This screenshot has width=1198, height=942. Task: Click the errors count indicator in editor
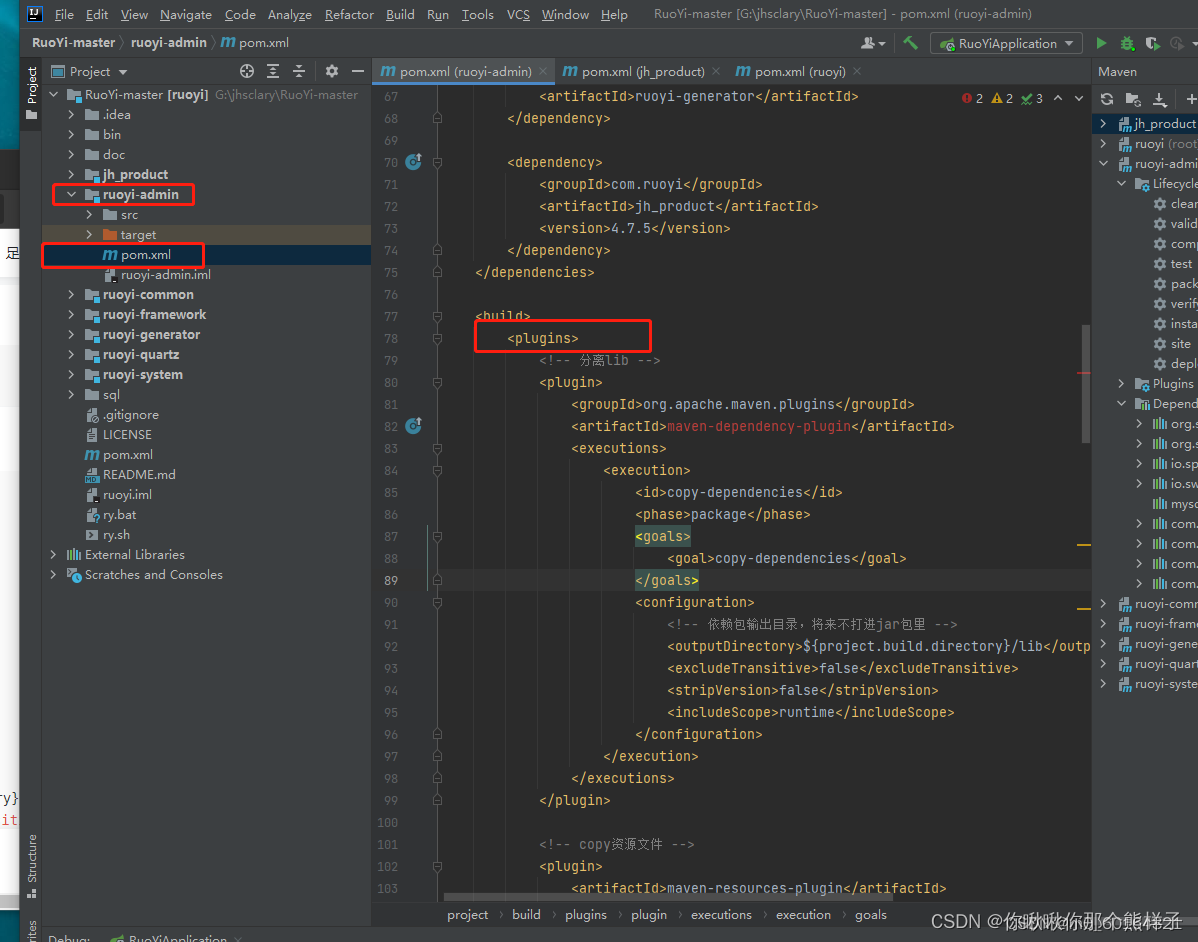[x=973, y=99]
